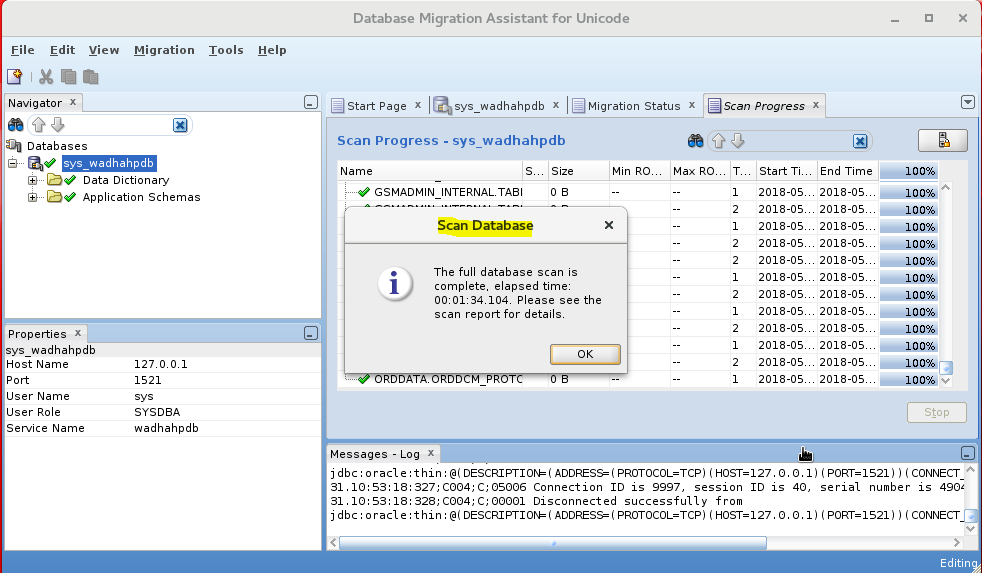Image resolution: width=982 pixels, height=573 pixels.
Task: Click Scan Progress find previous up arrow
Action: pyautogui.click(x=718, y=141)
